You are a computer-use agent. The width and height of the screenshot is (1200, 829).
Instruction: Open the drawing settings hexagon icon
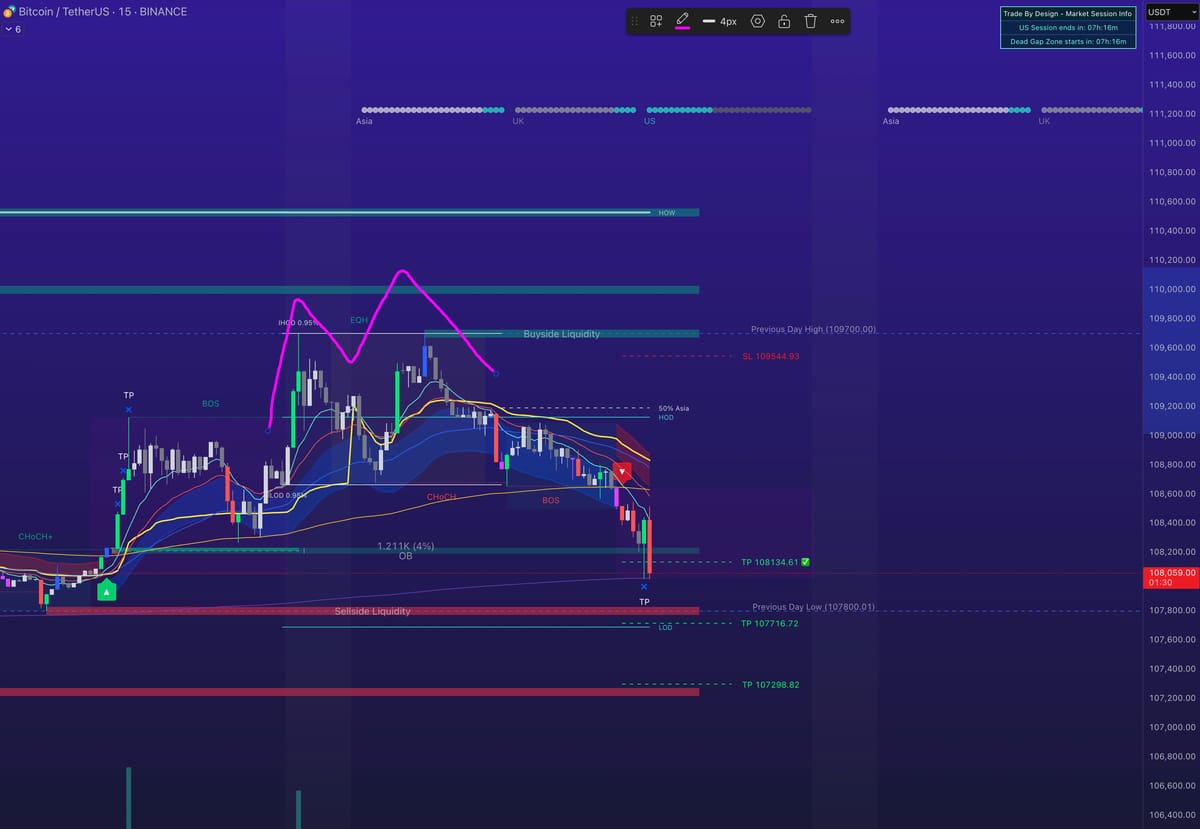pos(757,21)
